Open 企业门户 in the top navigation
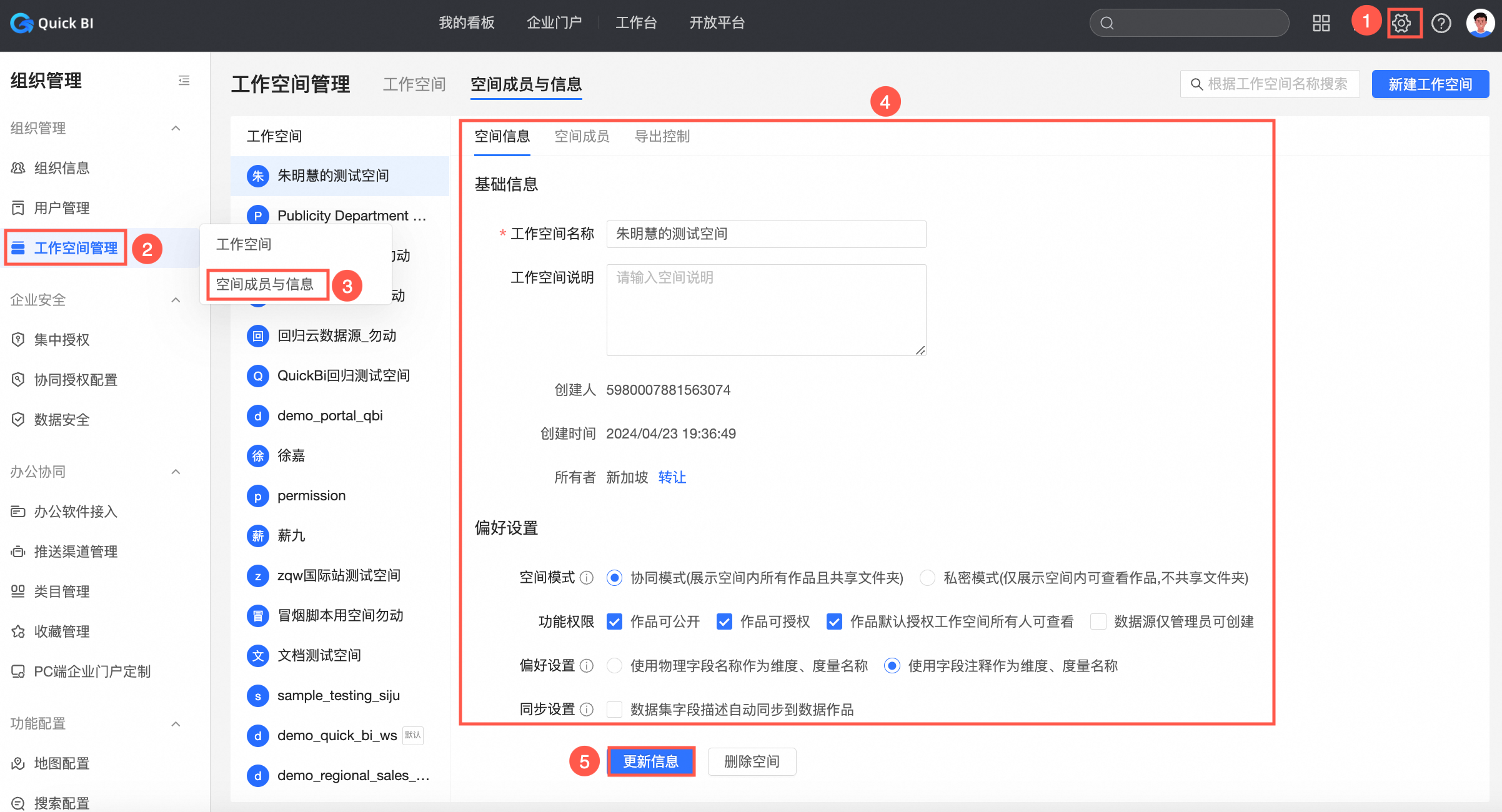The height and width of the screenshot is (812, 1502). 554,23
